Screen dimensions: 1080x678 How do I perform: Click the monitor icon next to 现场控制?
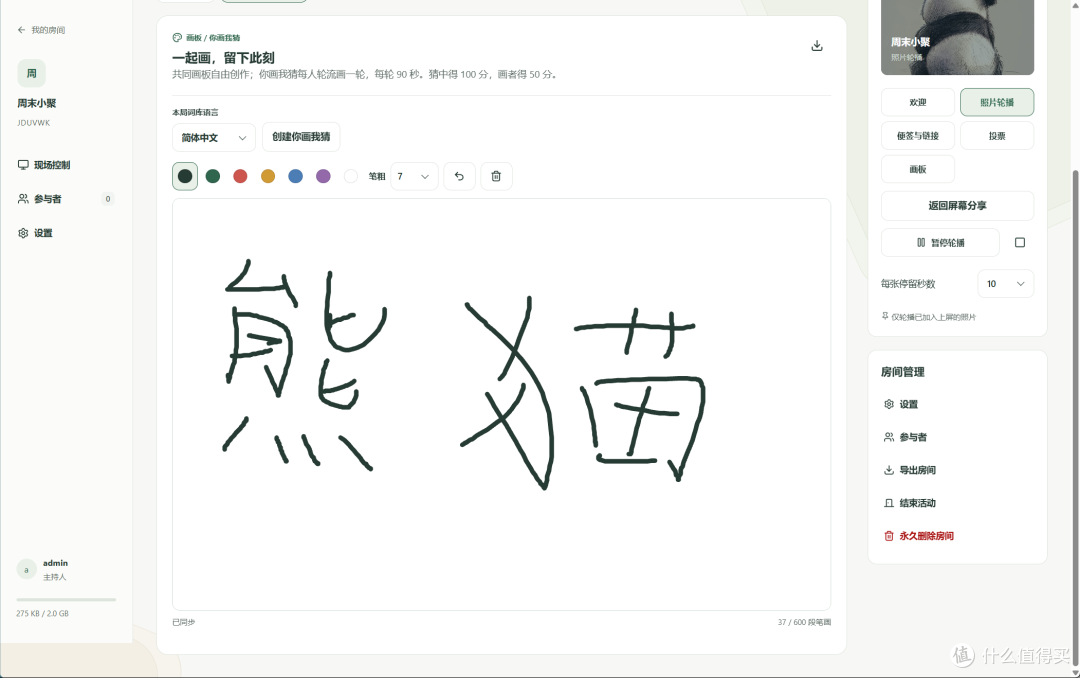coord(23,165)
